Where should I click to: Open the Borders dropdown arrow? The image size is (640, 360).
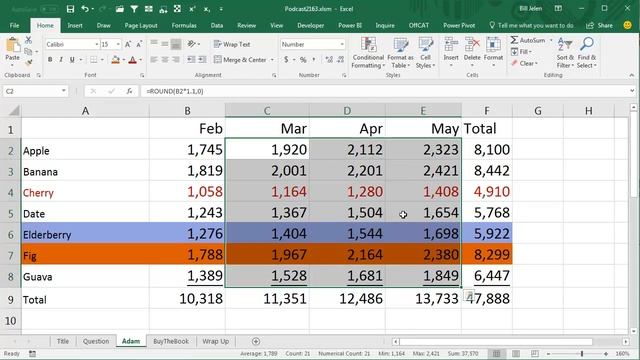[x=102, y=60]
